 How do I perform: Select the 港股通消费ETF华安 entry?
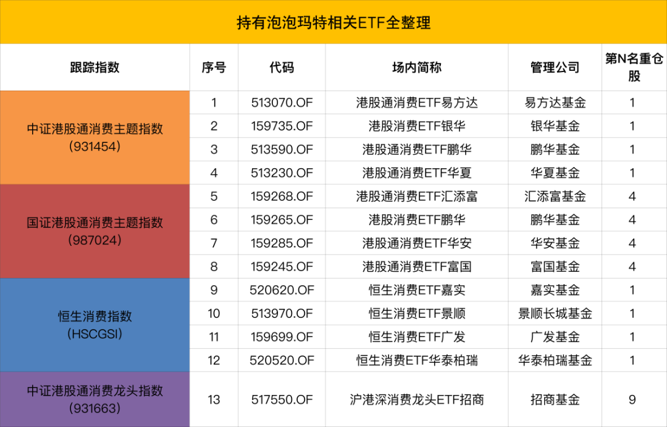point(418,242)
